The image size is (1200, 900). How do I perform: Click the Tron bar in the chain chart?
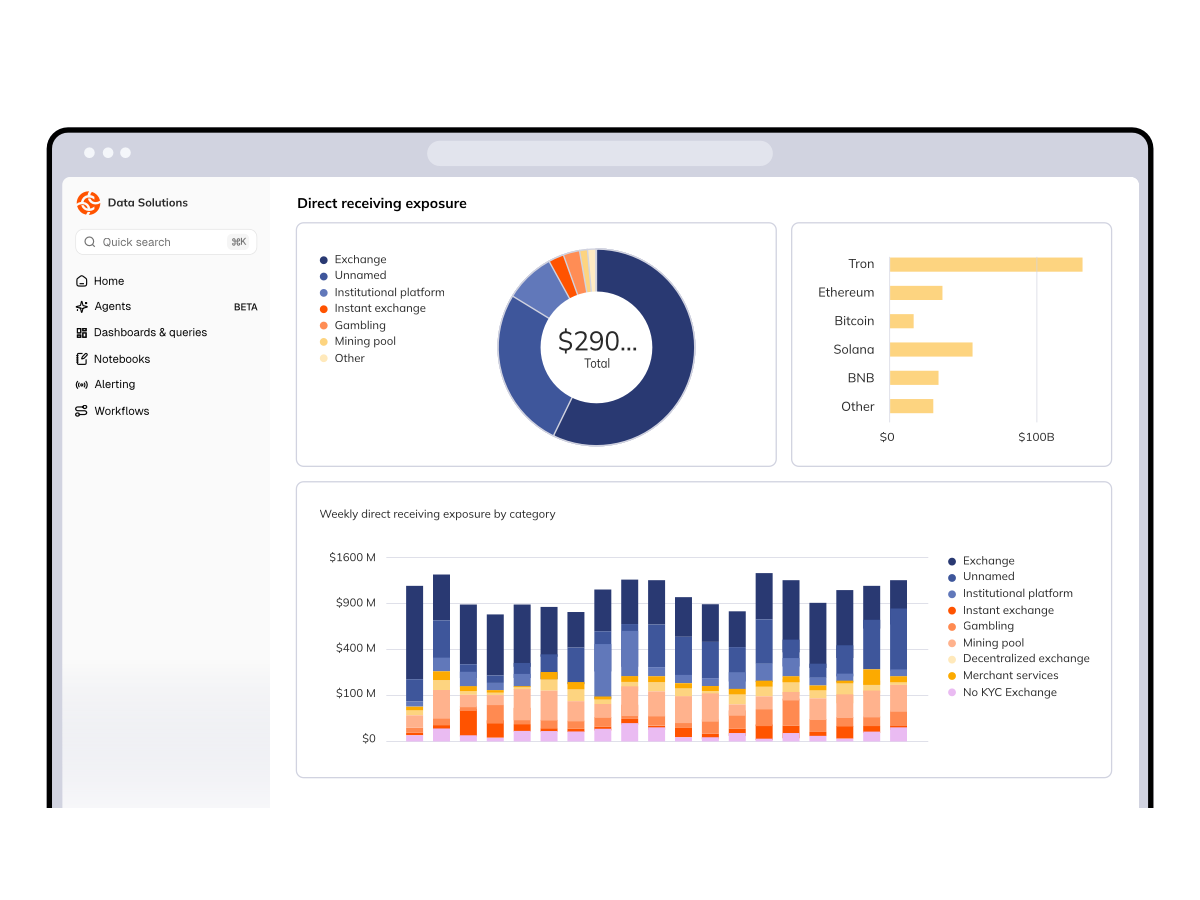click(x=986, y=264)
